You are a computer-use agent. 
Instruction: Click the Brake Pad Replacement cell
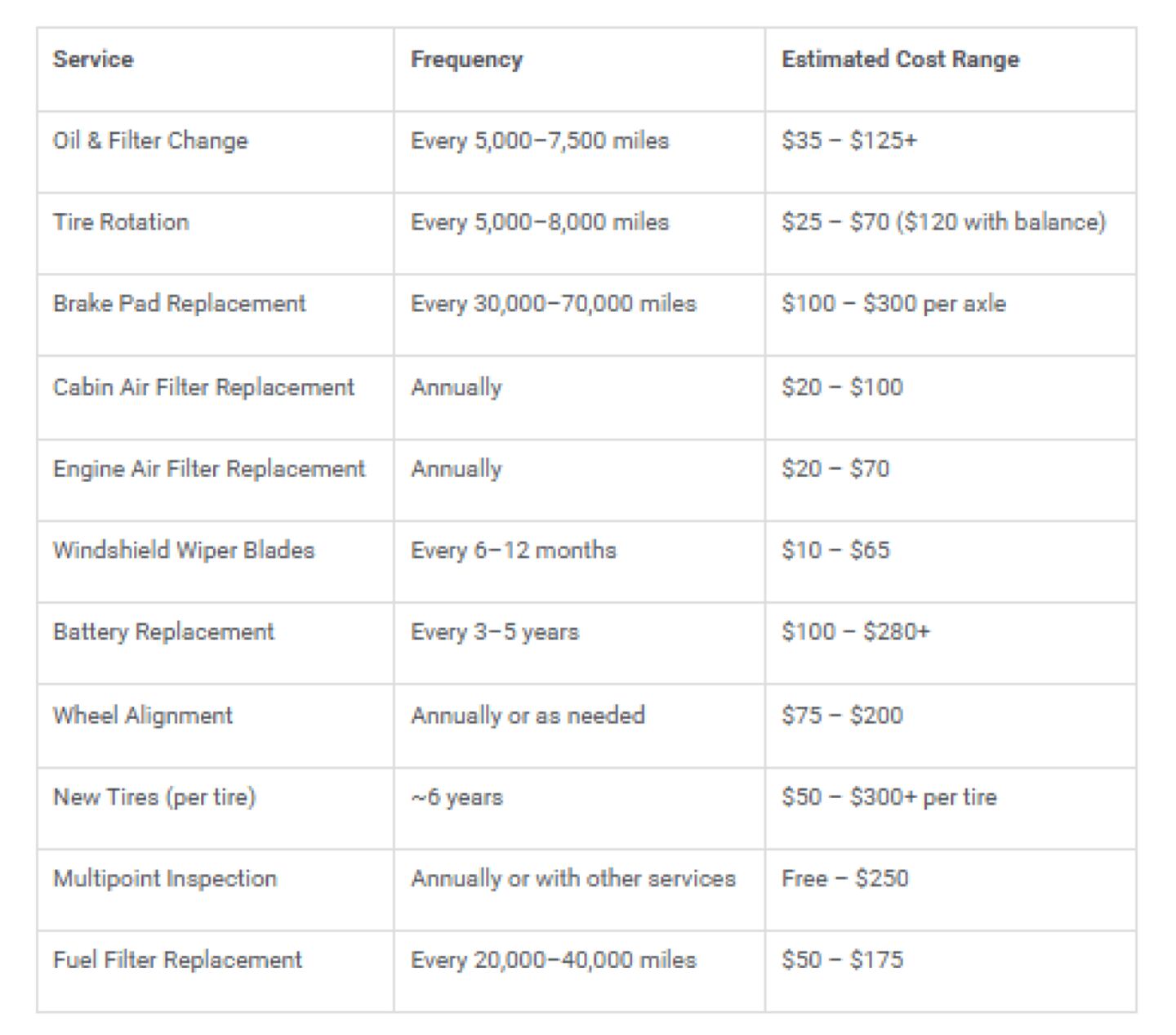coord(180,304)
